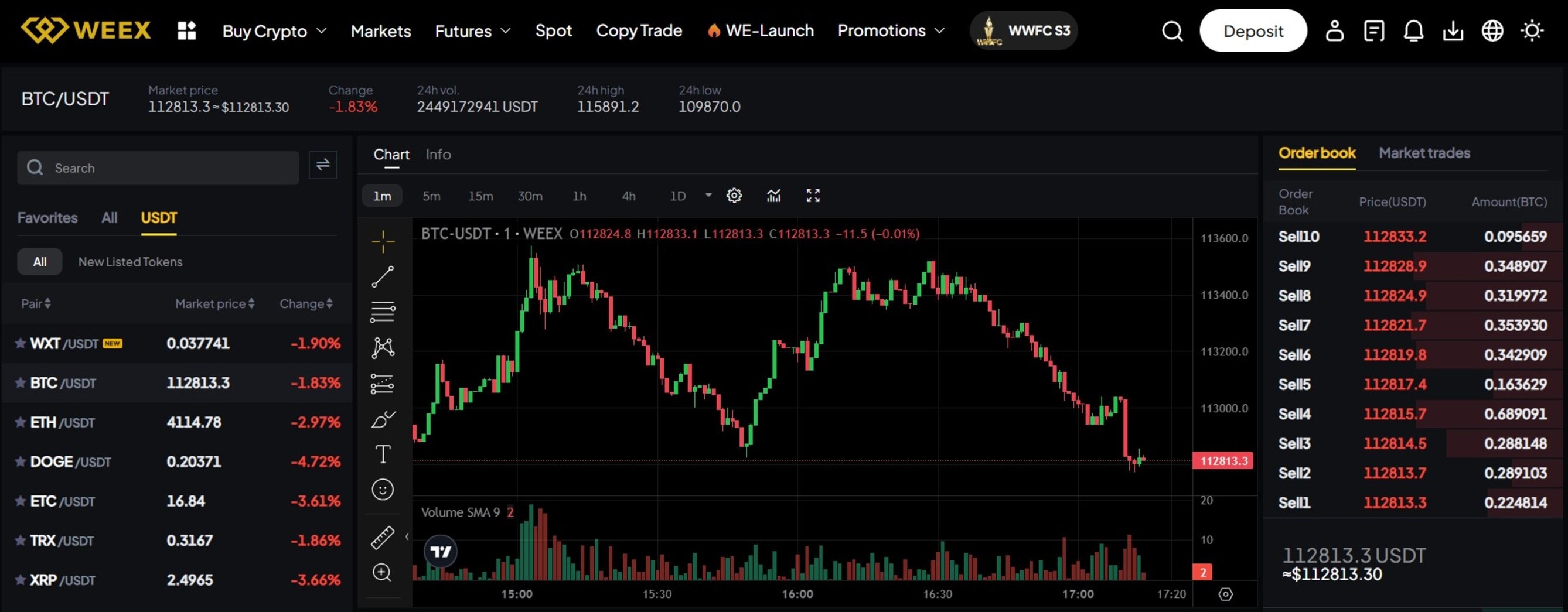Sort pairs by Change column

point(305,303)
